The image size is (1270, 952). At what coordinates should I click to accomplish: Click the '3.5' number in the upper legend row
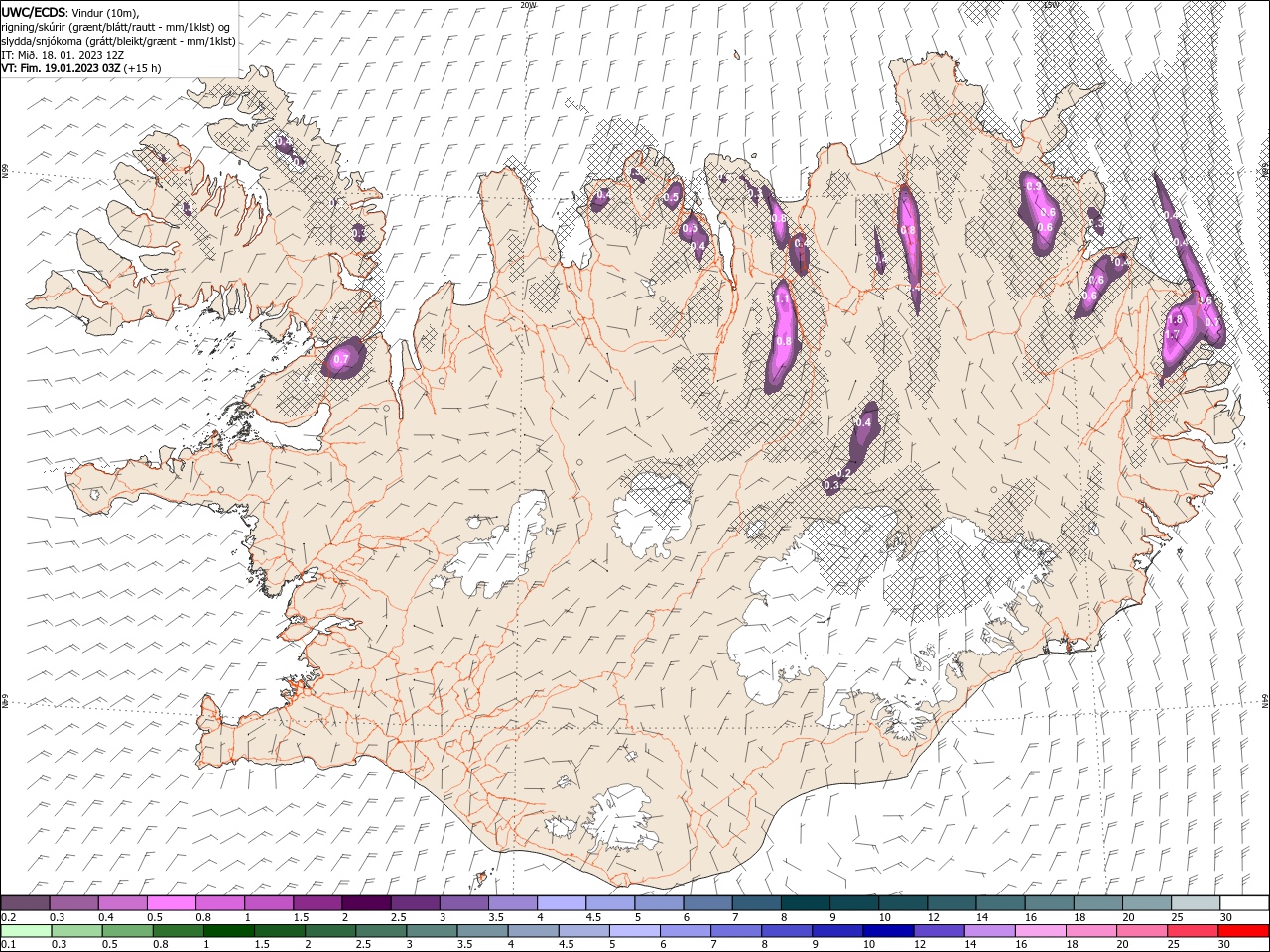coord(497,917)
